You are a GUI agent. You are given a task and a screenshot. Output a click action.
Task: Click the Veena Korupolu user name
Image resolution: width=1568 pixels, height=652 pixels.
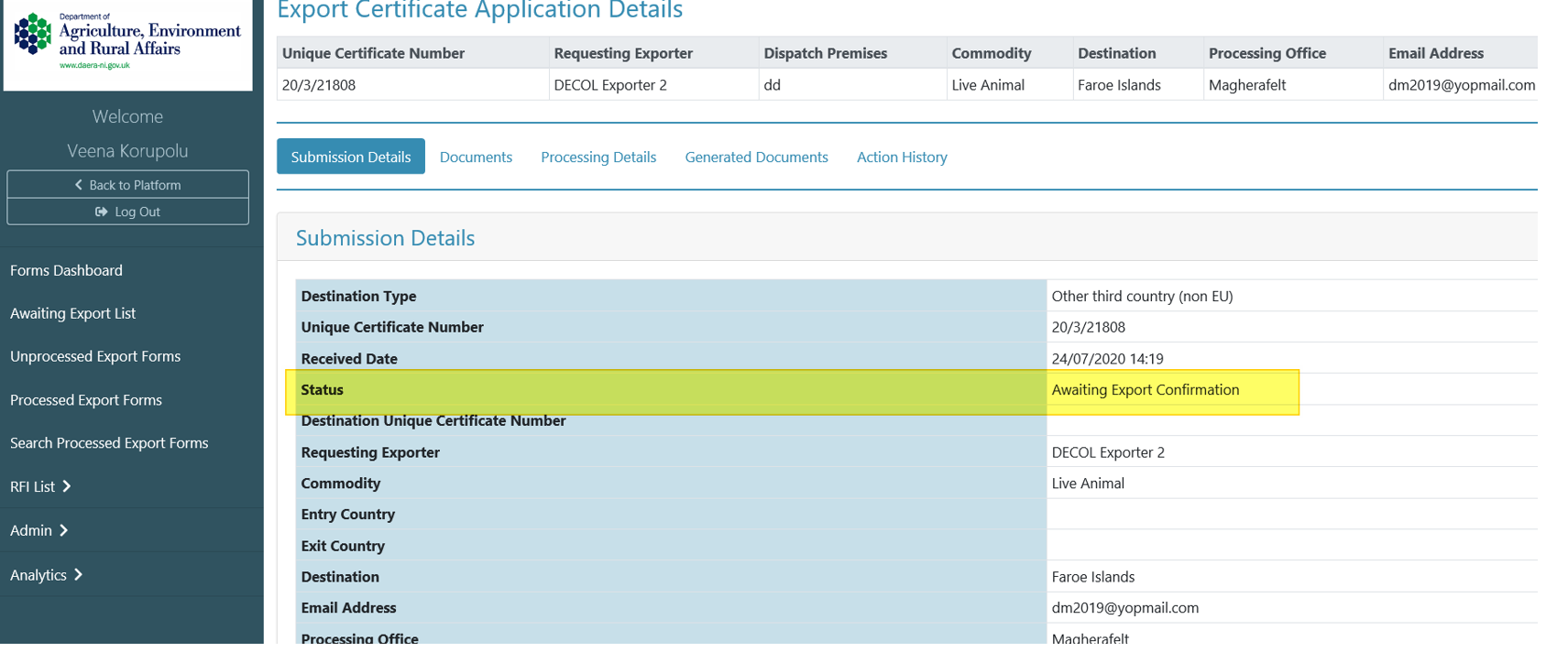(x=127, y=150)
